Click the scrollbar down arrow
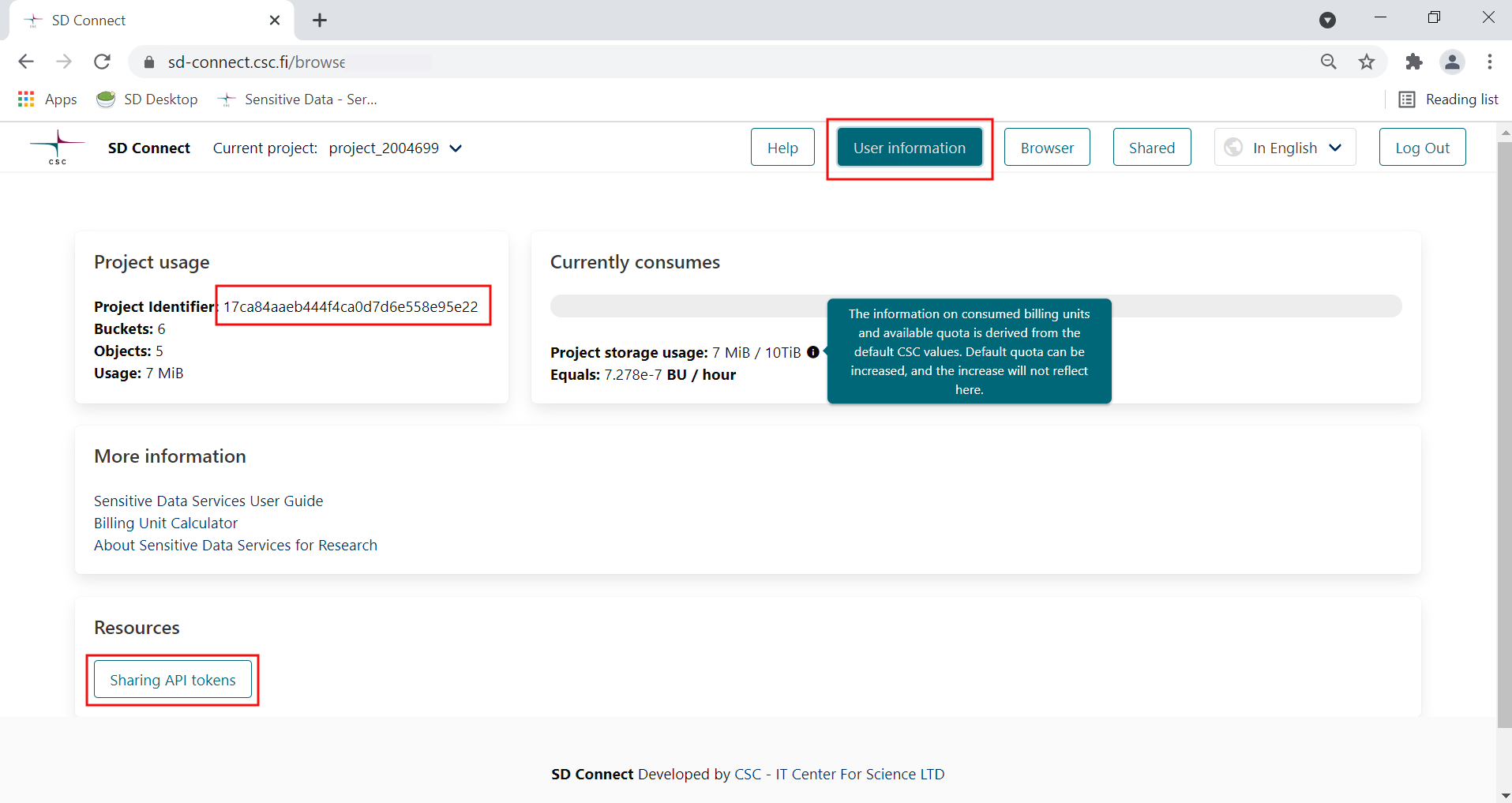 point(1505,795)
